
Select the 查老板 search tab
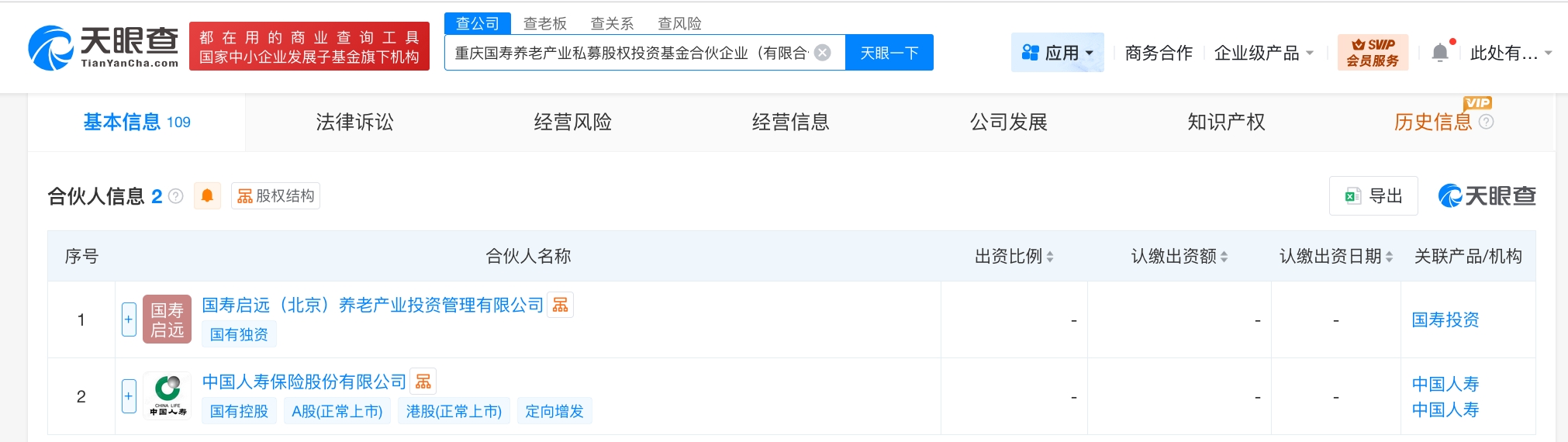(x=544, y=23)
